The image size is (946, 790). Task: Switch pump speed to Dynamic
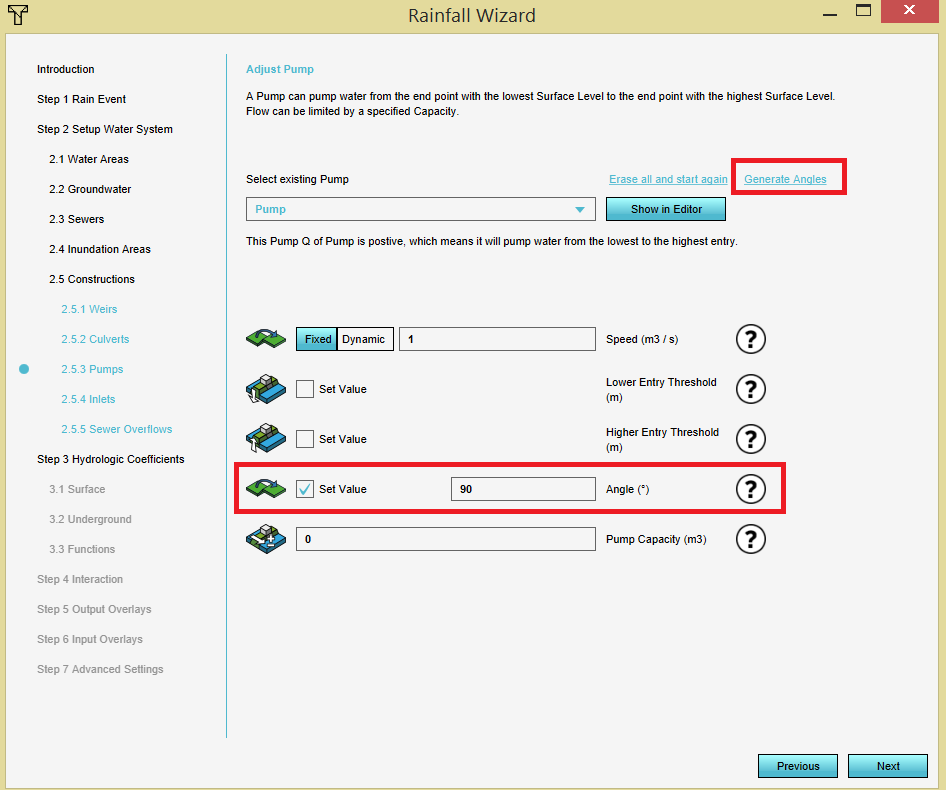click(364, 339)
